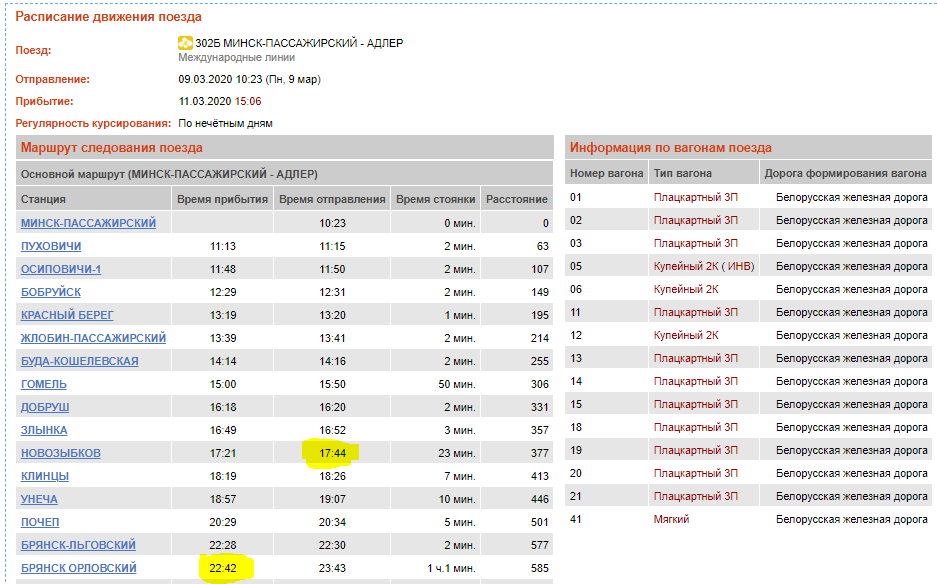Click the ДОБРУШ station link
This screenshot has height=584, width=937.
pyautogui.click(x=47, y=407)
